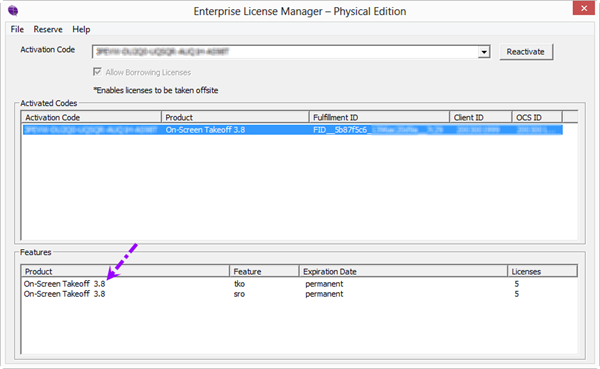Click the Expiration Date column header
The height and width of the screenshot is (369, 600).
pyautogui.click(x=403, y=271)
